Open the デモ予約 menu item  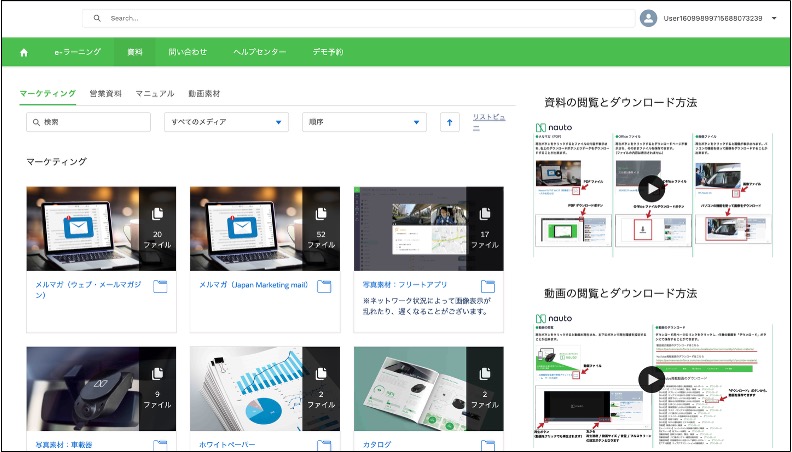[328, 52]
